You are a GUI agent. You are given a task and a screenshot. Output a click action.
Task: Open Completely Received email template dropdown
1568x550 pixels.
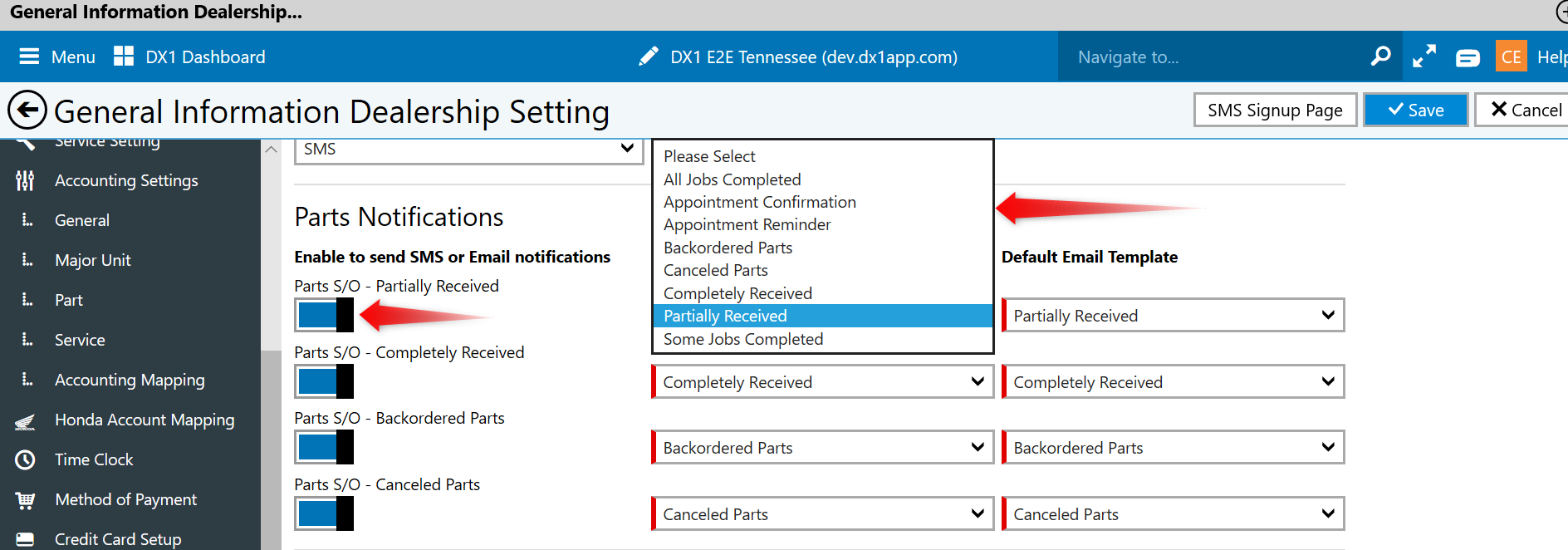point(1174,382)
